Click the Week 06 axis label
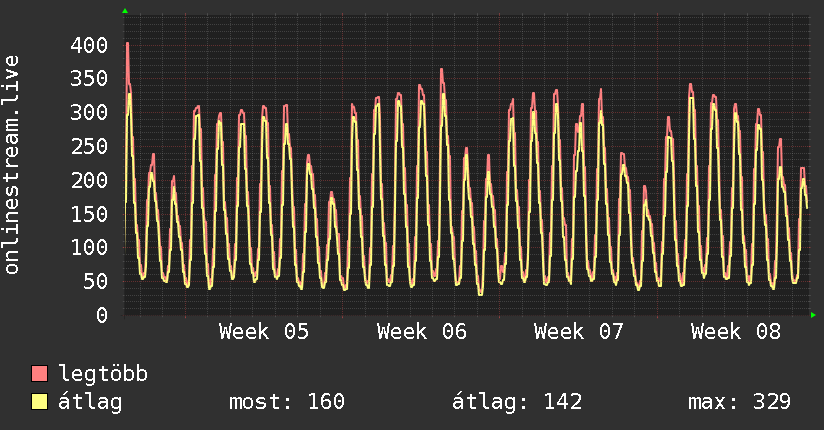 coord(421,332)
